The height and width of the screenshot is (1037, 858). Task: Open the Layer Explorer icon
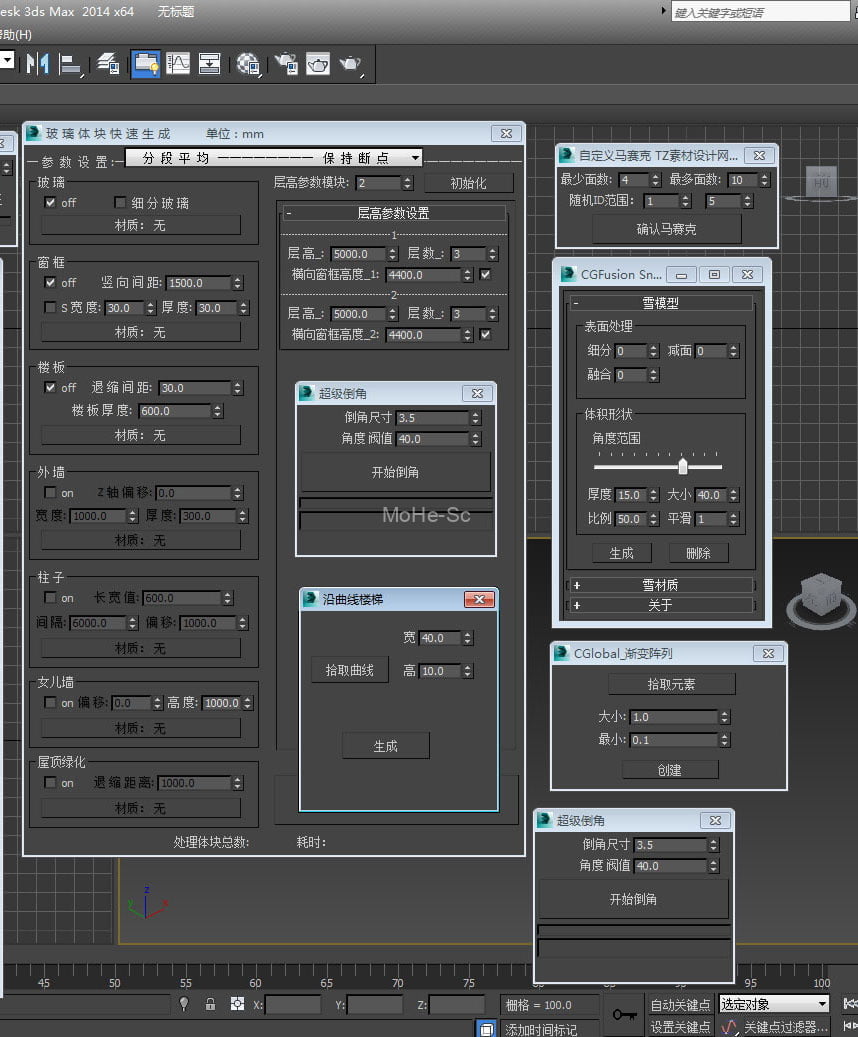tap(107, 63)
